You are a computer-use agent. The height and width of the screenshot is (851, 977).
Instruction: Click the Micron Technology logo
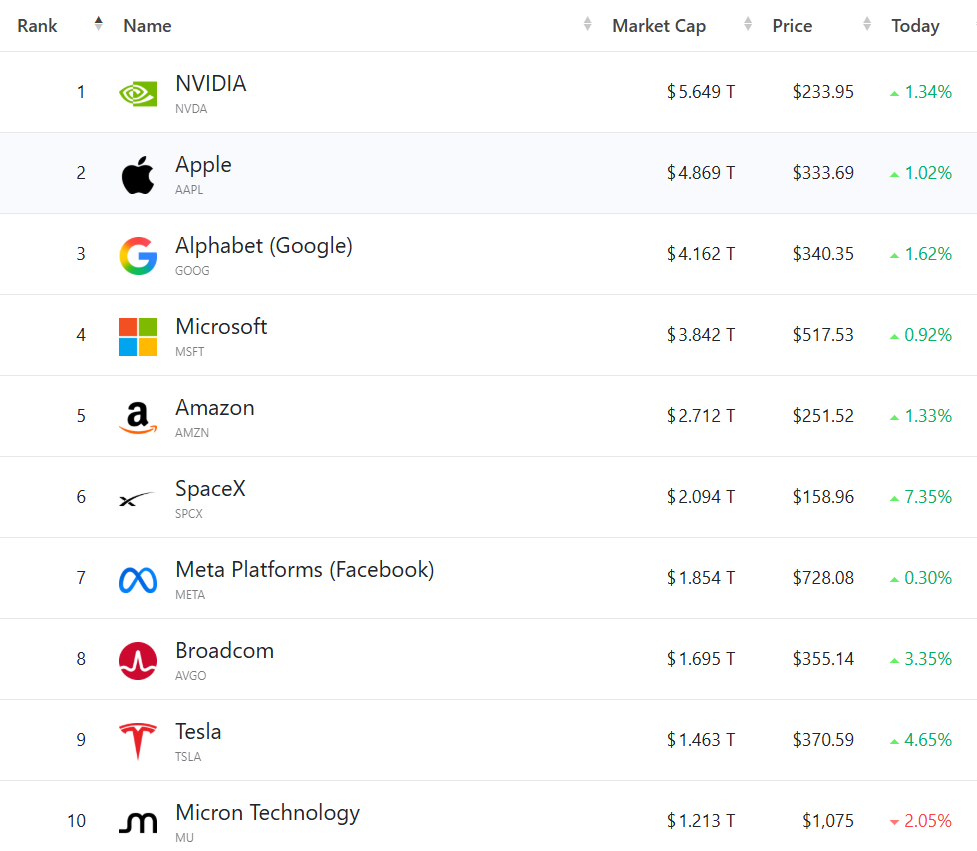point(138,822)
